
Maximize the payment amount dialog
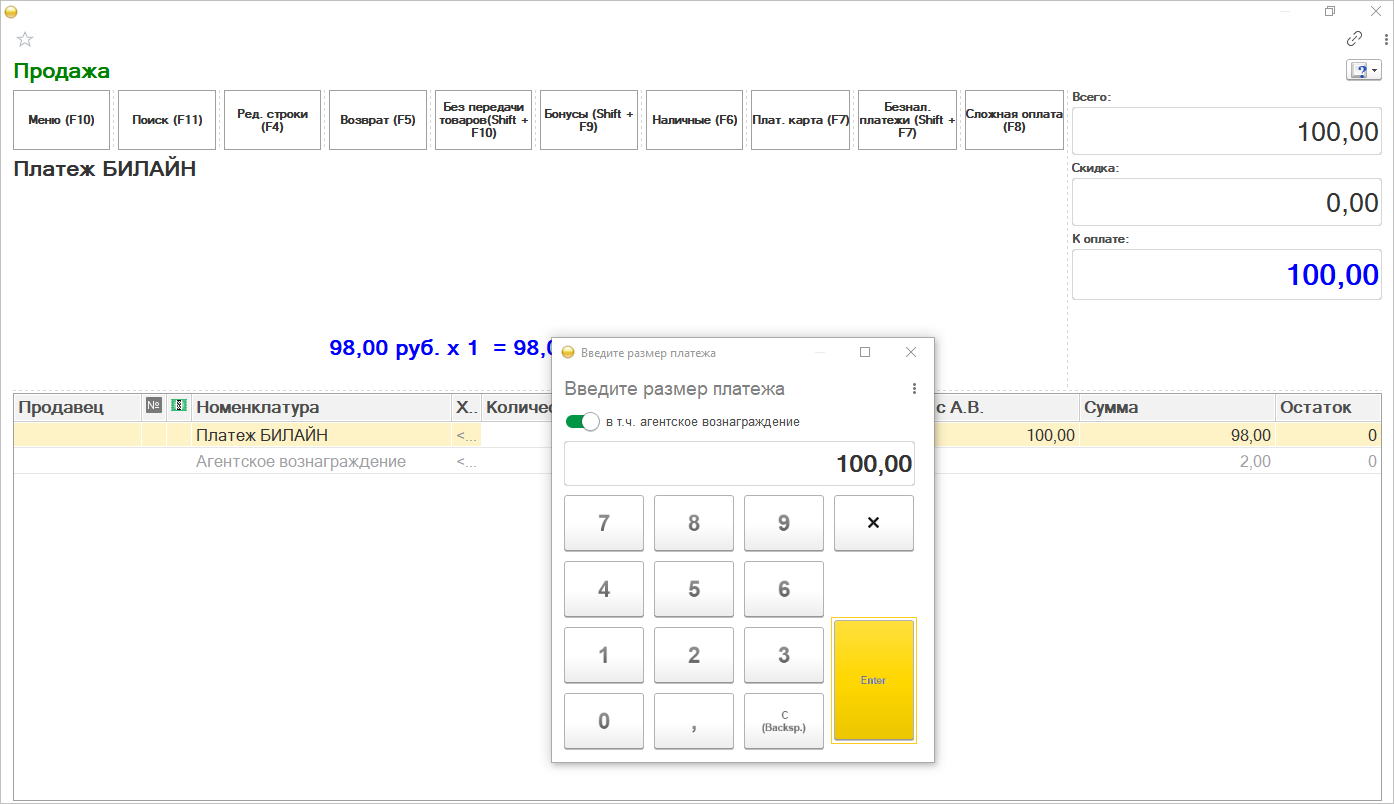coord(865,352)
